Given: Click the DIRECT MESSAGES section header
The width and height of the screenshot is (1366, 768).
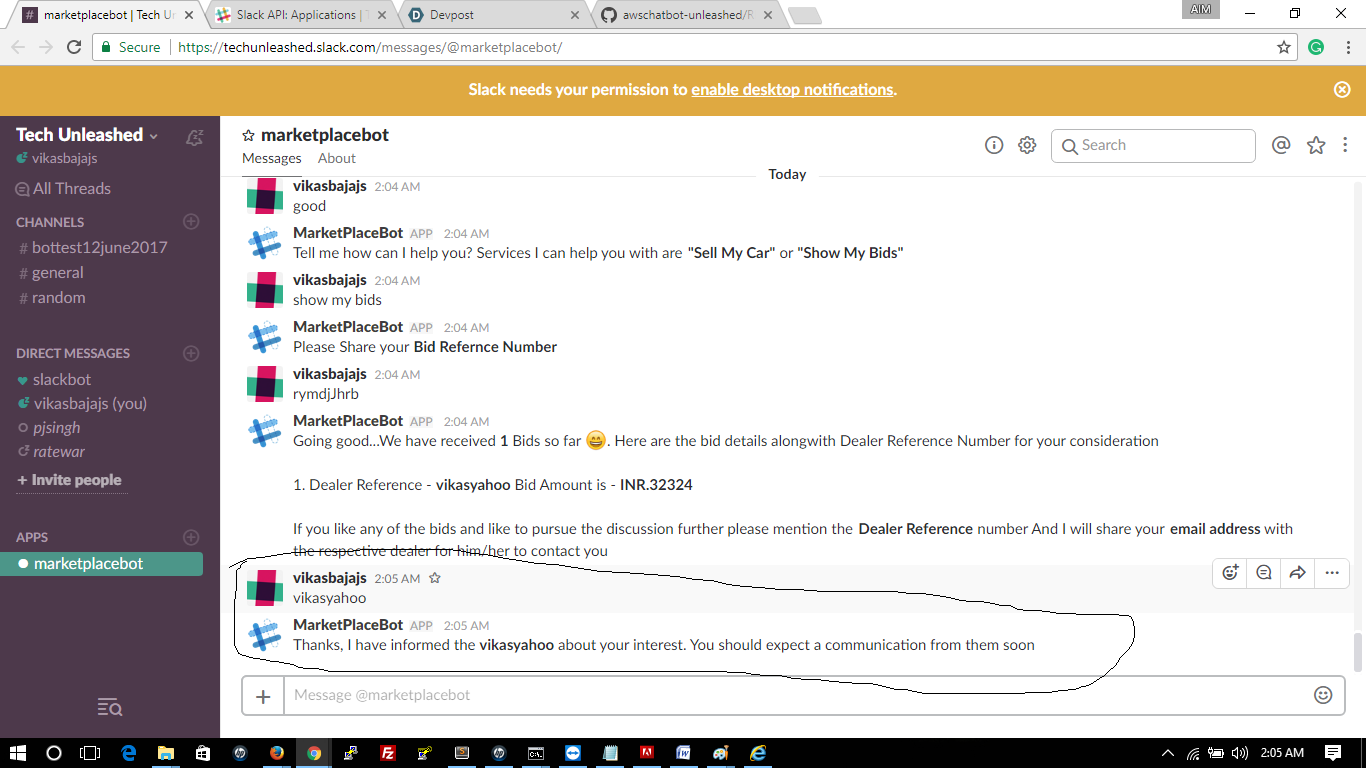Looking at the screenshot, I should click(x=73, y=353).
